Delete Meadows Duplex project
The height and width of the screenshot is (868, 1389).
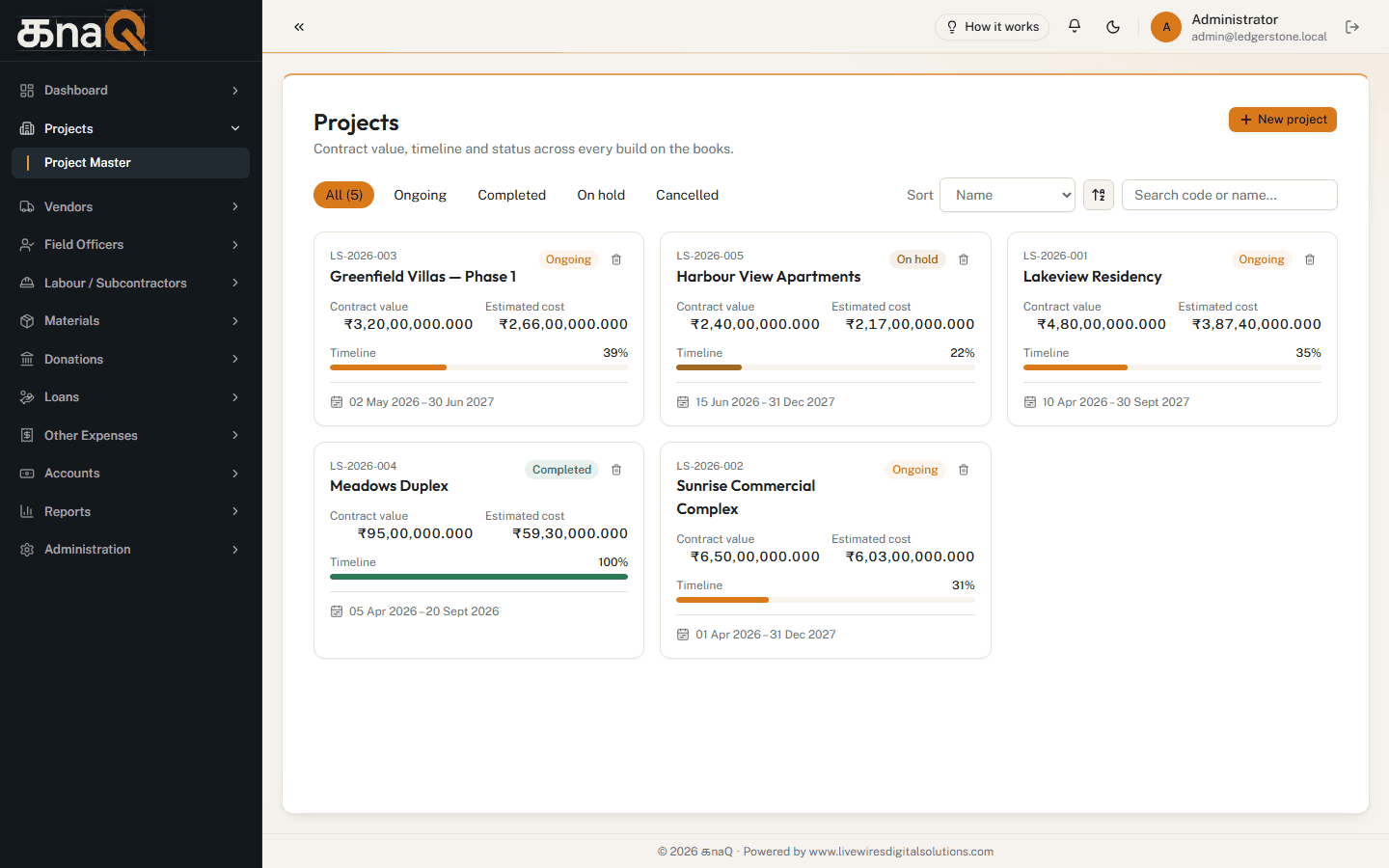pyautogui.click(x=616, y=470)
